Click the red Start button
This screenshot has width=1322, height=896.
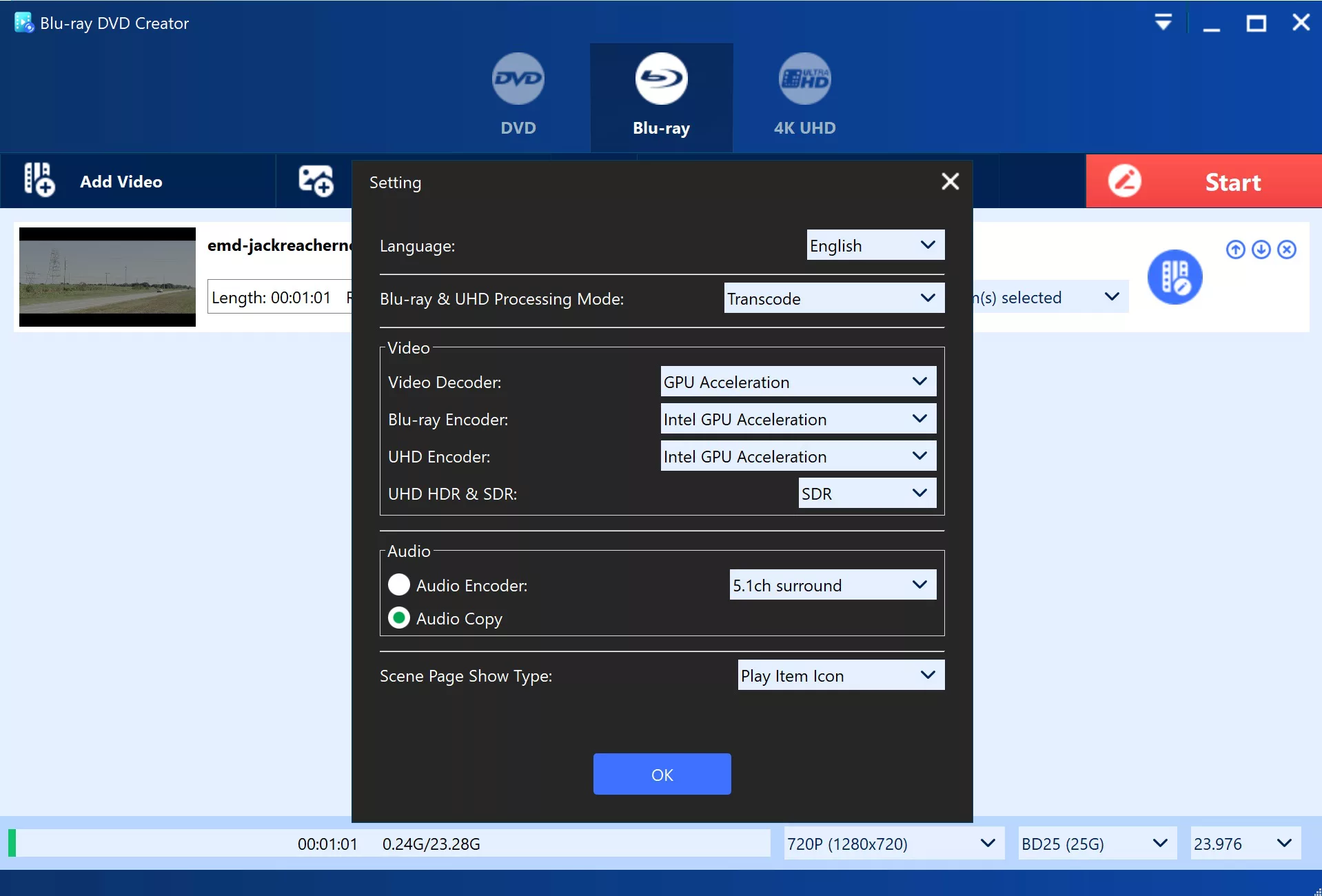(1203, 181)
